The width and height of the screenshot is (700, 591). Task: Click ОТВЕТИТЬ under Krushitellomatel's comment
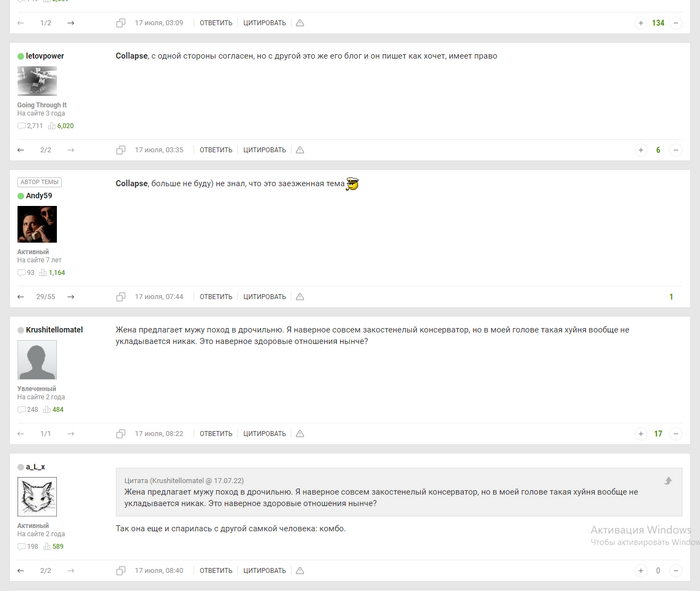click(216, 433)
